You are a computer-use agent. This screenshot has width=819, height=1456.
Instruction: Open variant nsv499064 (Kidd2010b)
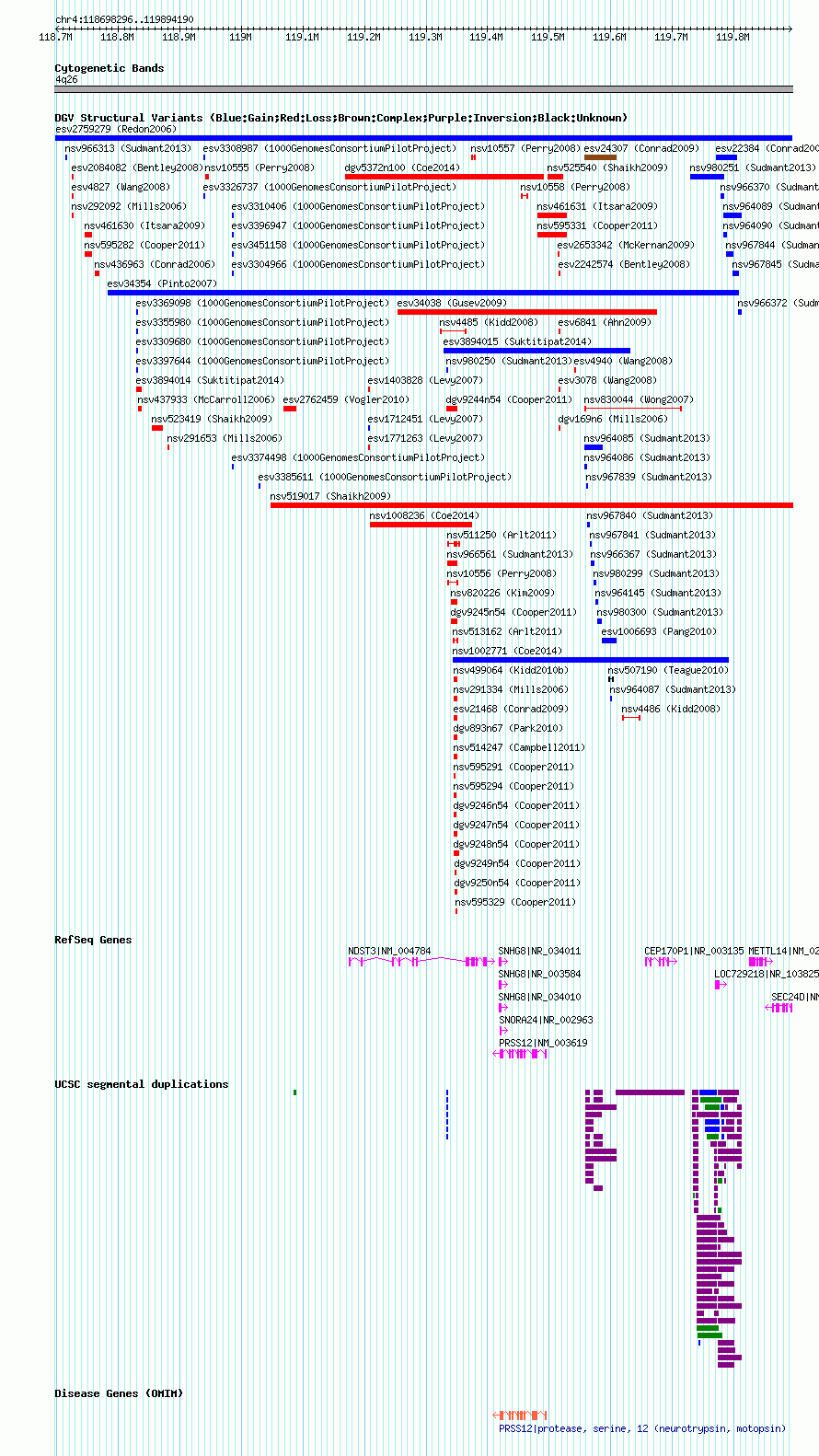point(510,670)
